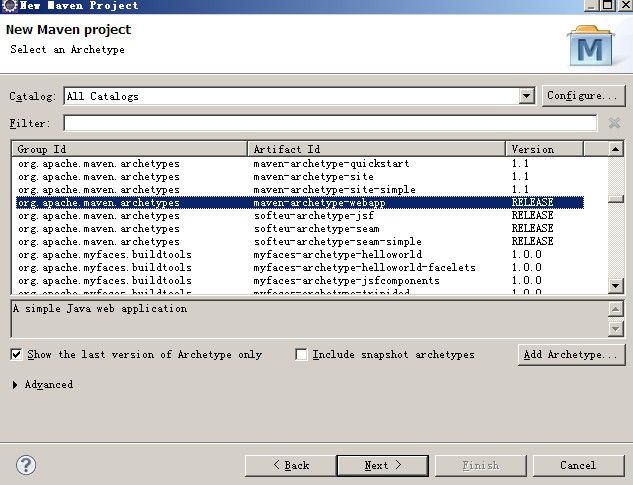Sort by the Group Id column header
This screenshot has height=485, width=633.
tap(130, 149)
